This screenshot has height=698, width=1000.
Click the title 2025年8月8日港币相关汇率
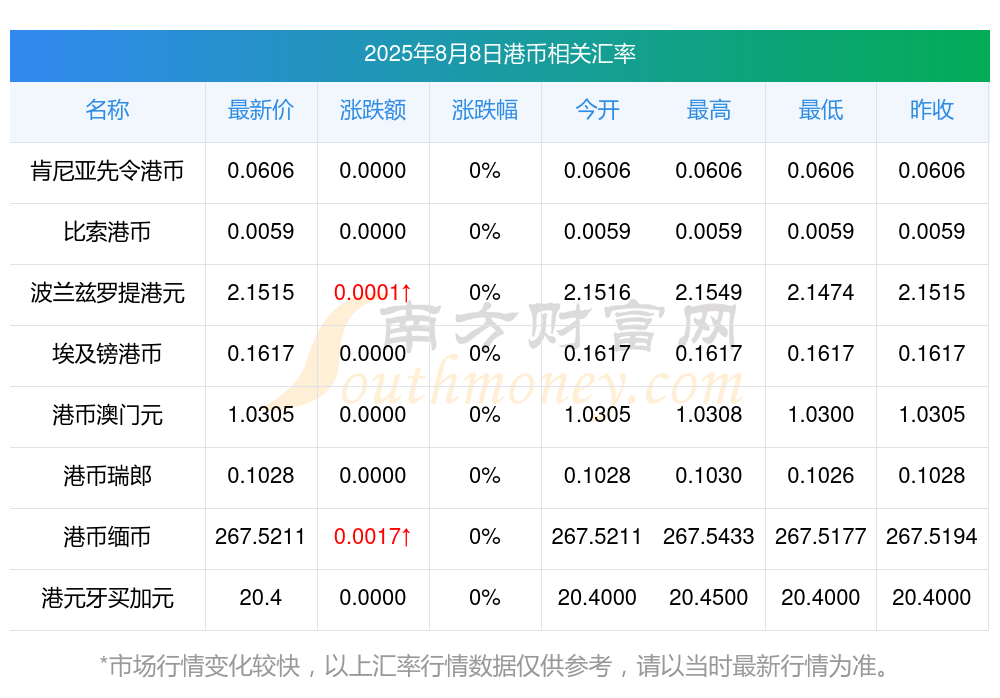[499, 54]
